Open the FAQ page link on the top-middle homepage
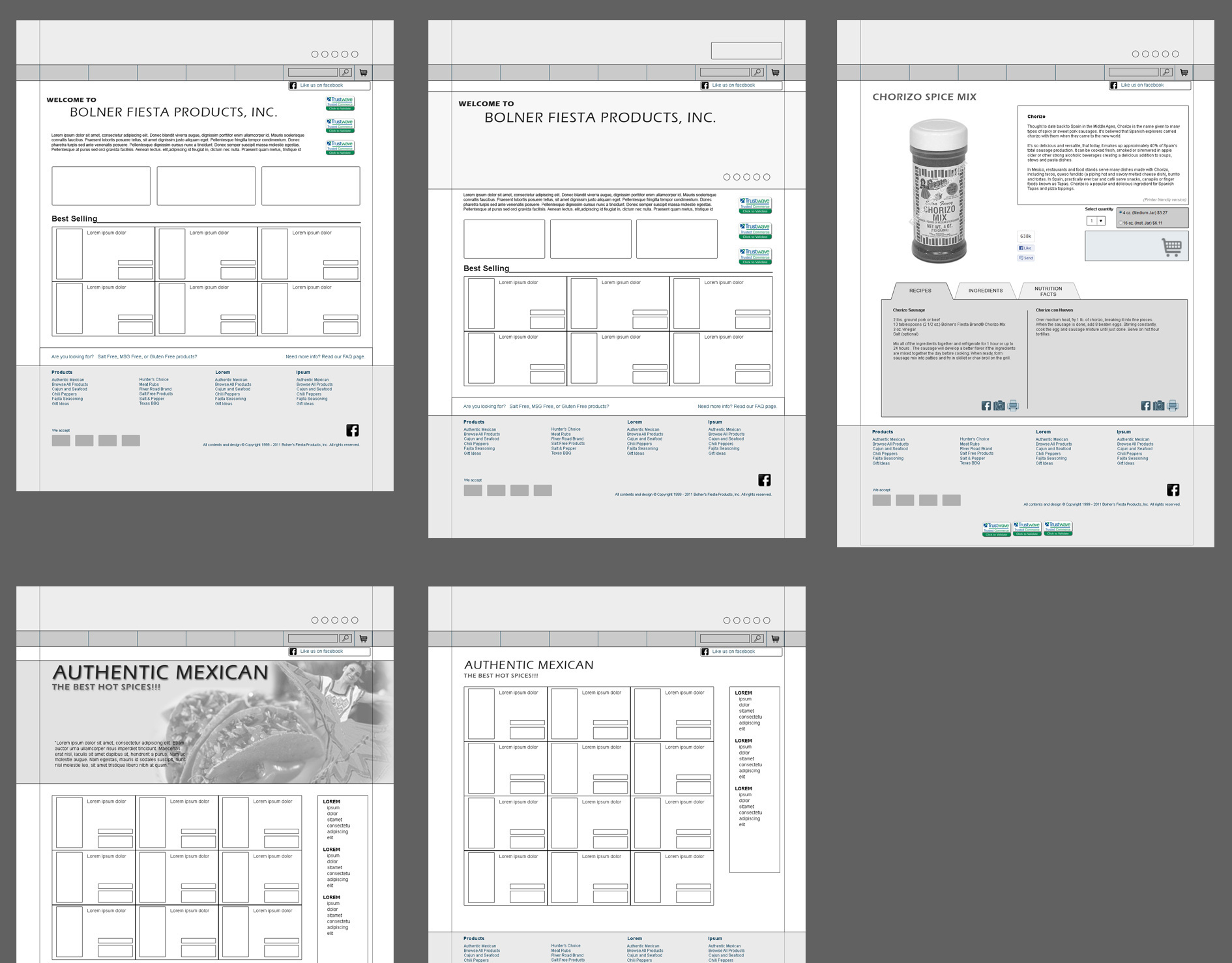1232x963 pixels. 737,407
